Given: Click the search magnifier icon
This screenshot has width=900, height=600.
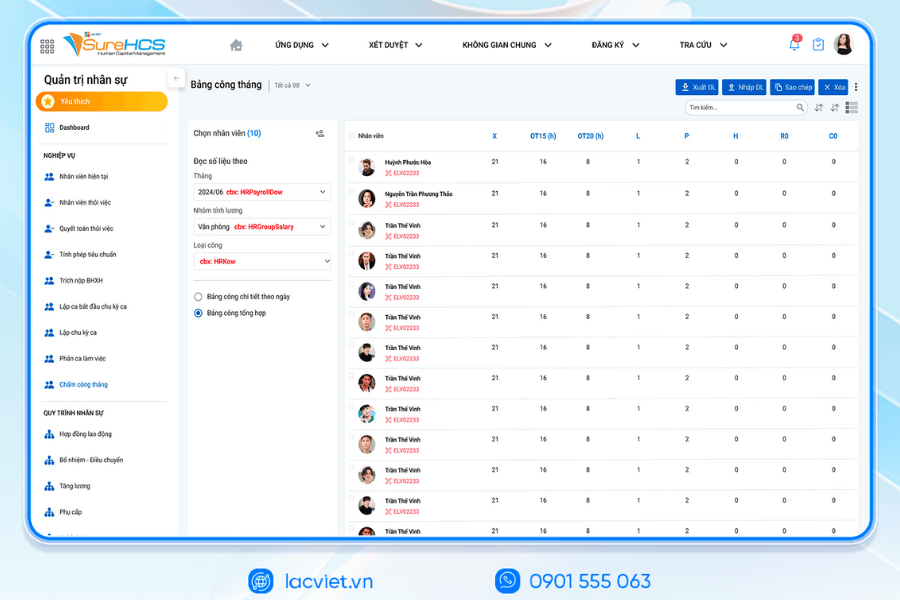Looking at the screenshot, I should click(801, 108).
